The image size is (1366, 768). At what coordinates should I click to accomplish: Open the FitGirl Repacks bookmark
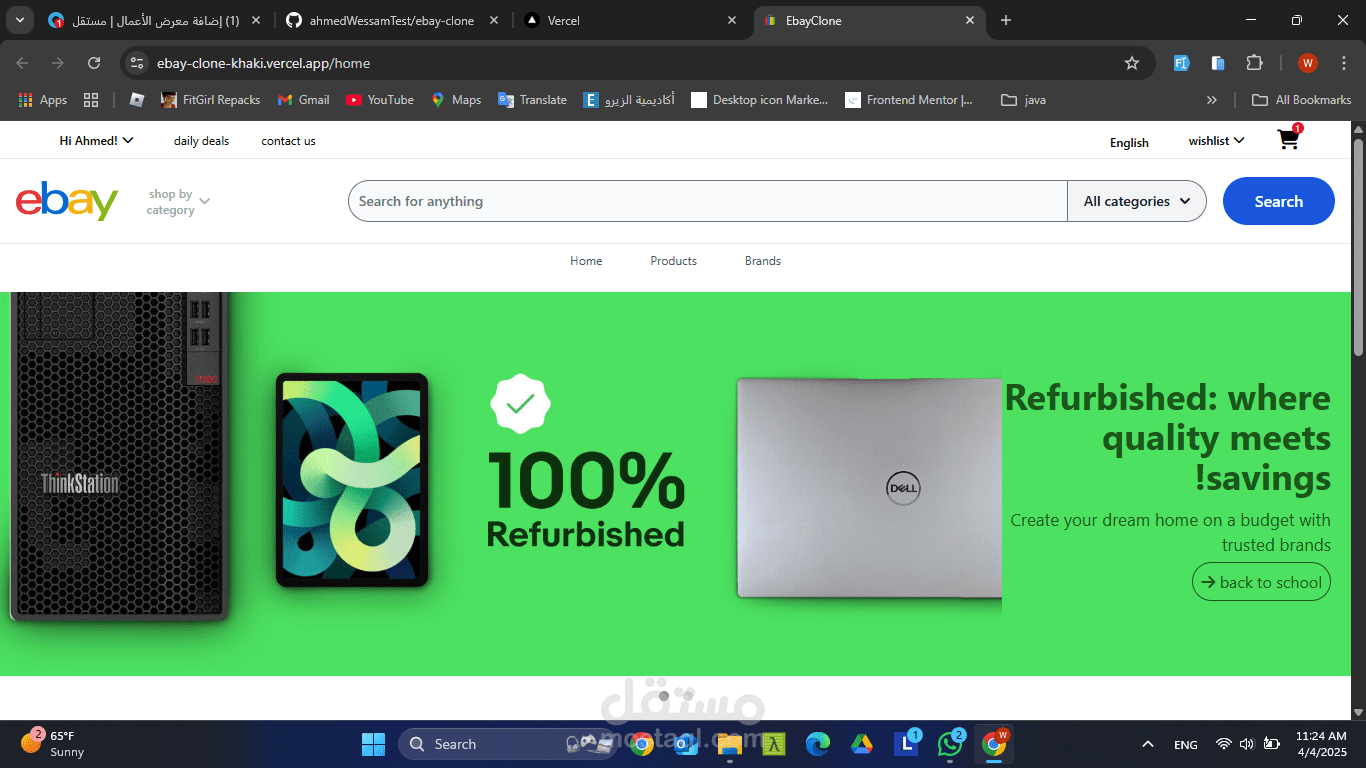(x=210, y=100)
